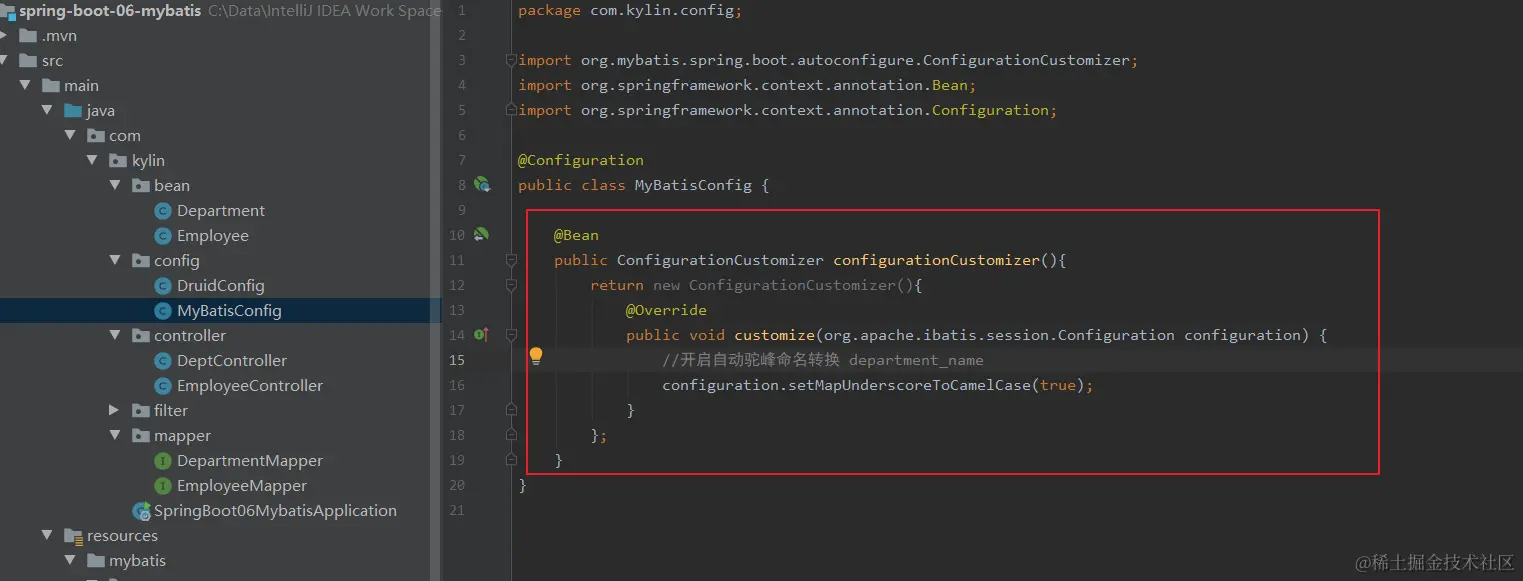Open DeptController in project tree

pyautogui.click(x=232, y=360)
